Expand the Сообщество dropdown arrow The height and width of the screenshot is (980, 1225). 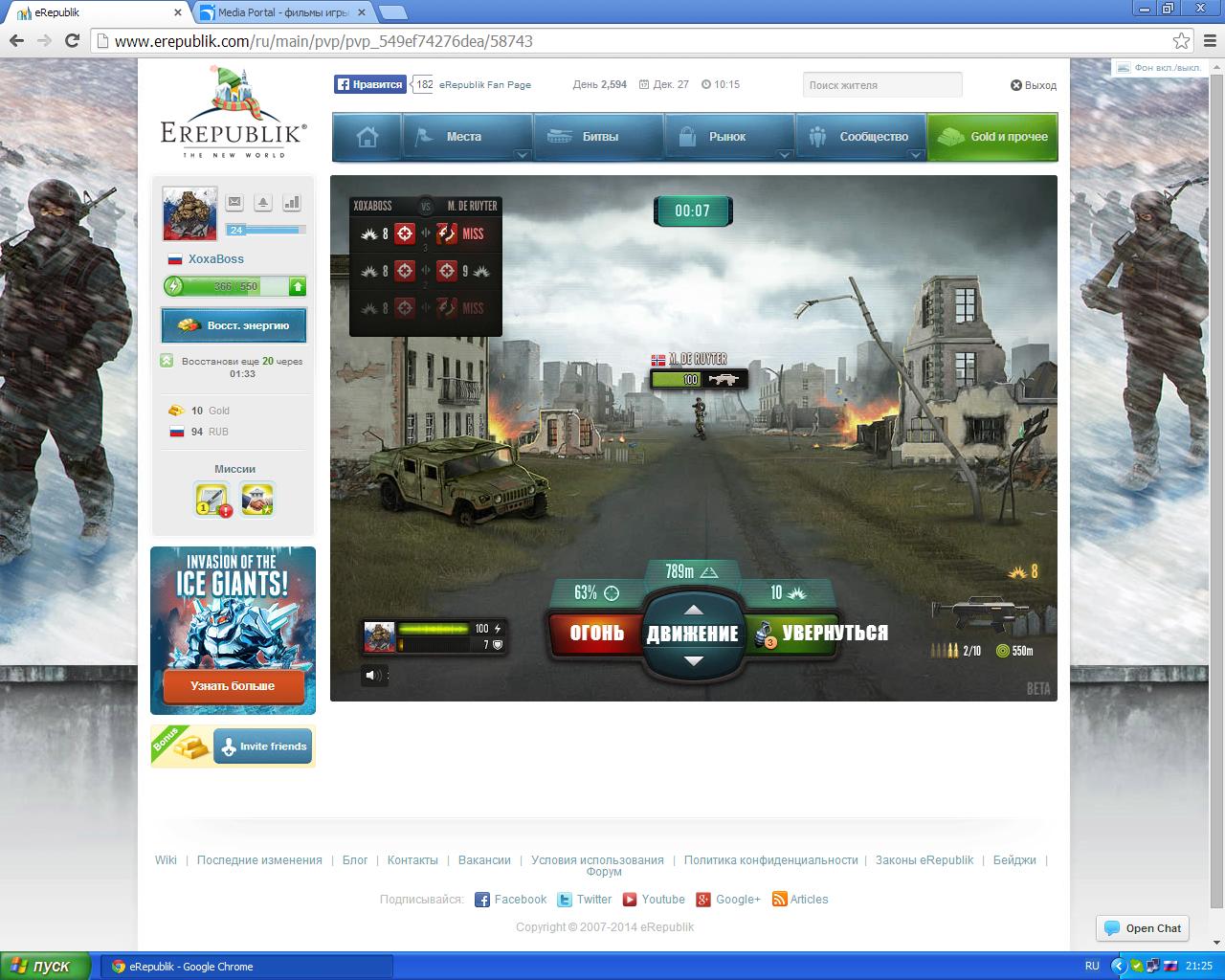tap(915, 154)
